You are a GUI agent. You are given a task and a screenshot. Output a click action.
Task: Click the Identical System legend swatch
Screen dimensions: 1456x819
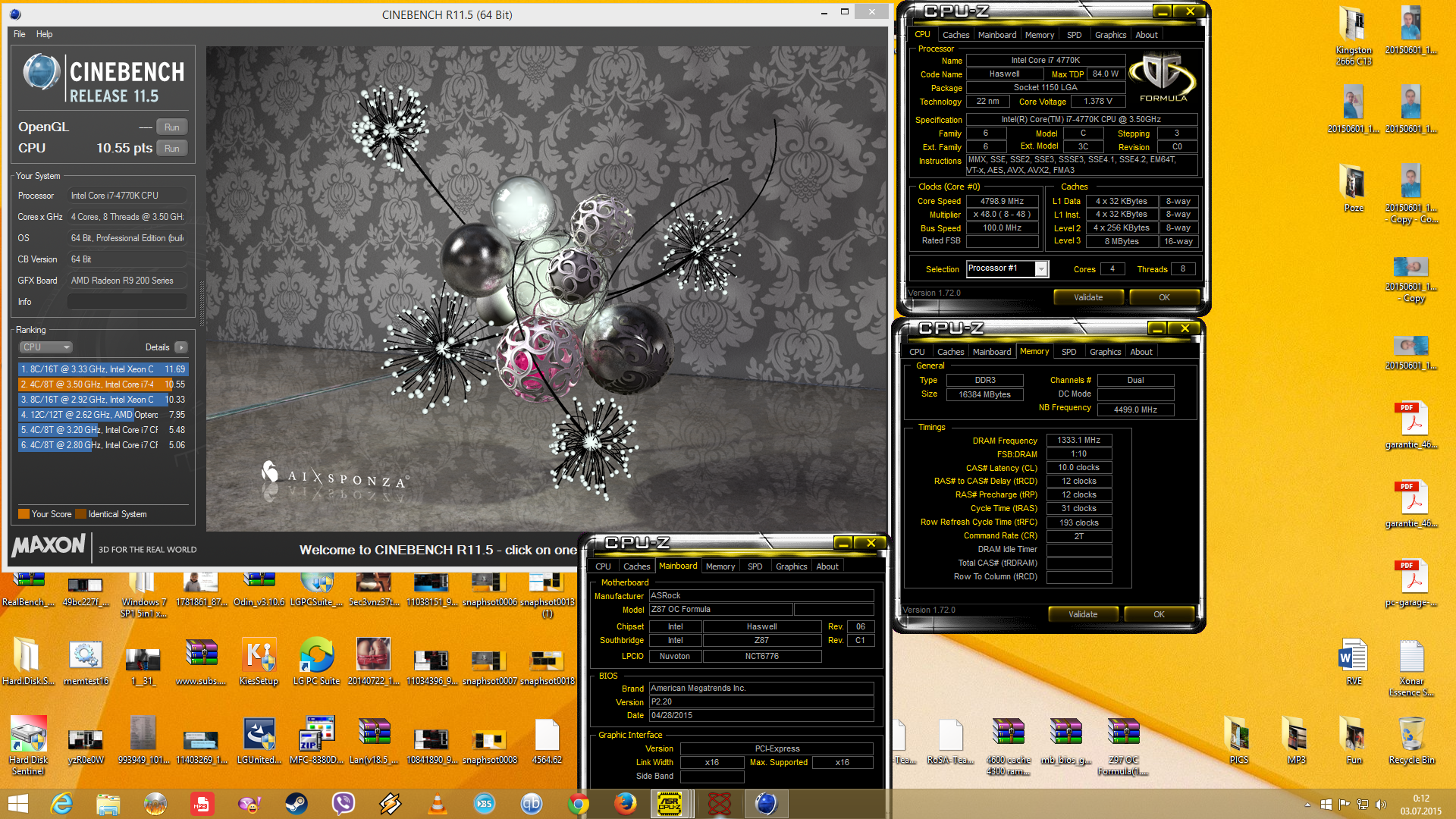coord(80,514)
